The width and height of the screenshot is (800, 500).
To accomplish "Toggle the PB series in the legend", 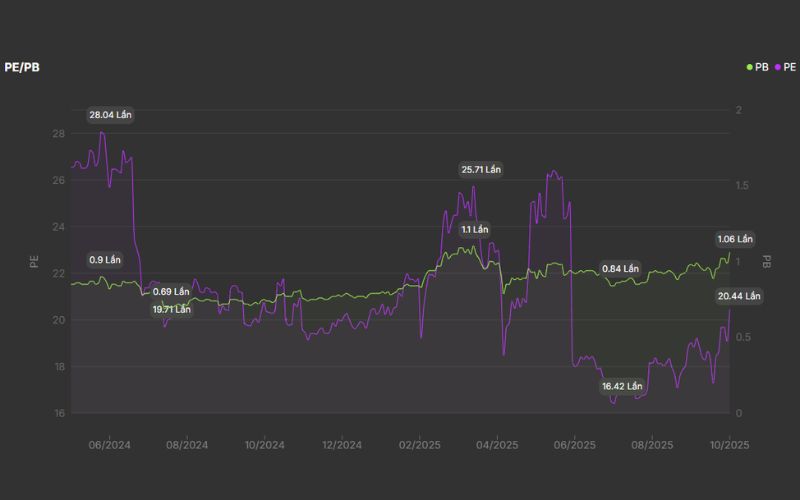I will click(761, 67).
